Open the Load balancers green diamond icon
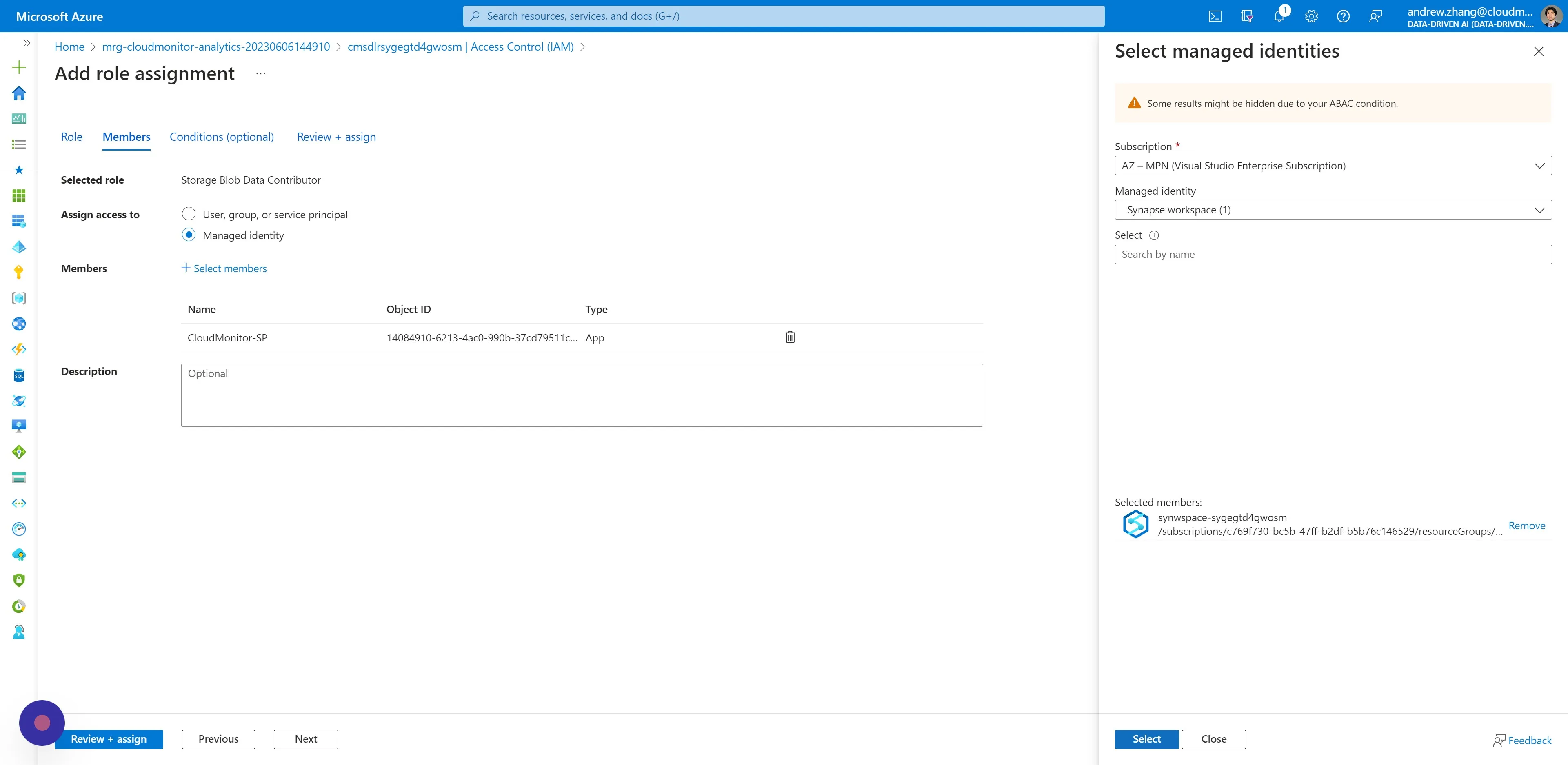 pos(19,452)
